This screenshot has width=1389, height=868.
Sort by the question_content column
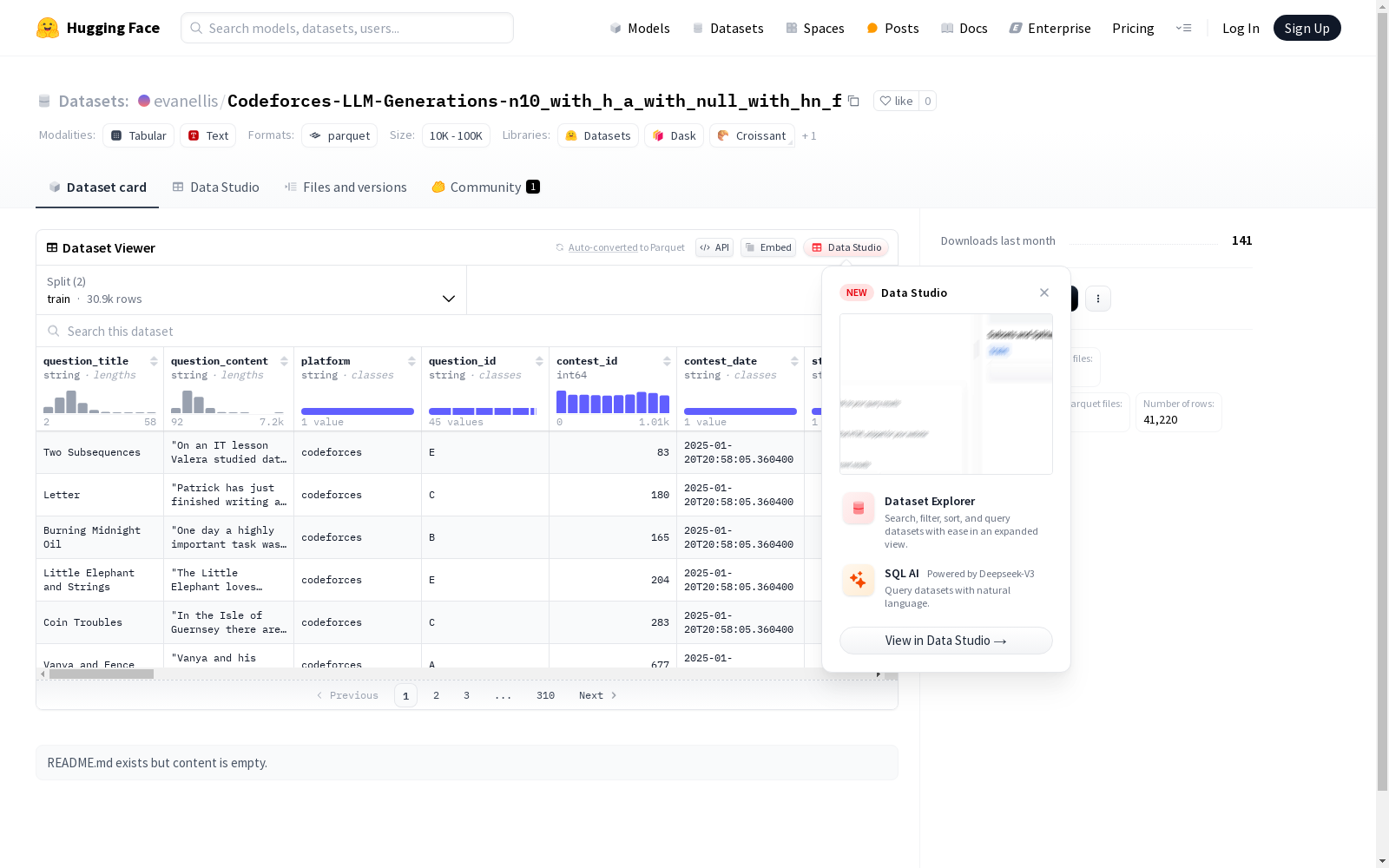pos(284,361)
